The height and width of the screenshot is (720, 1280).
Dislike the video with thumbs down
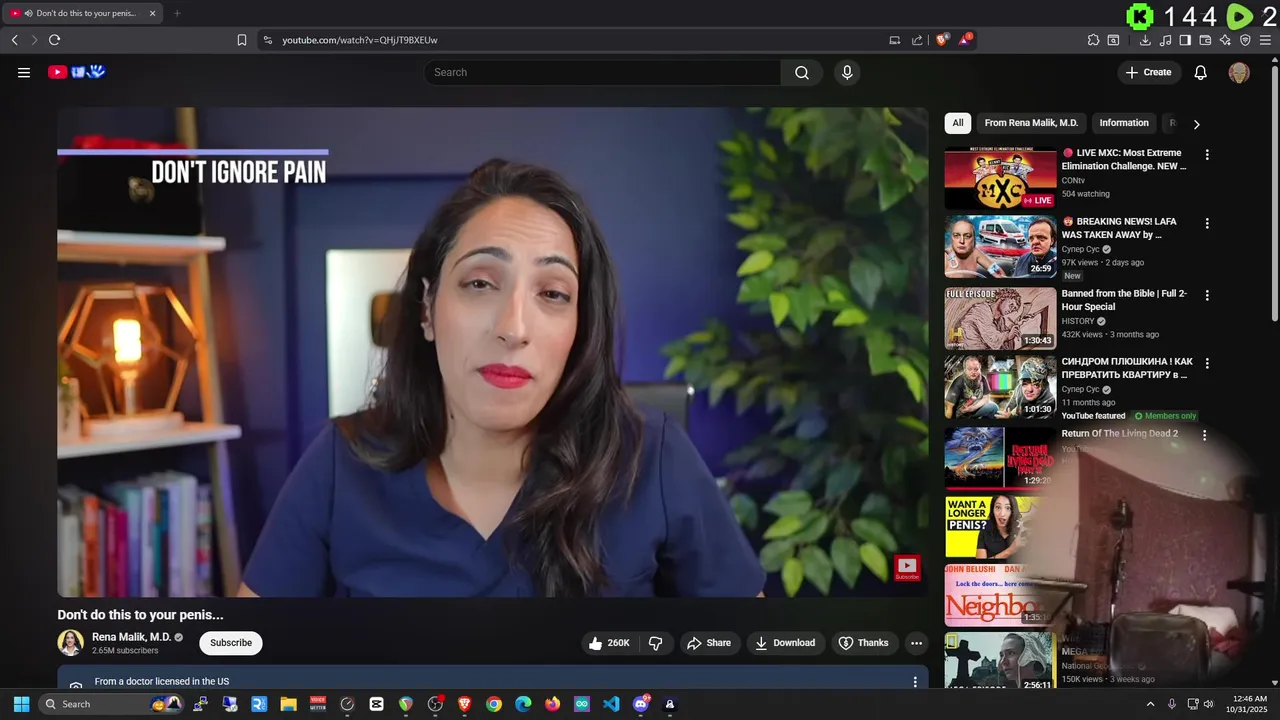[x=656, y=643]
